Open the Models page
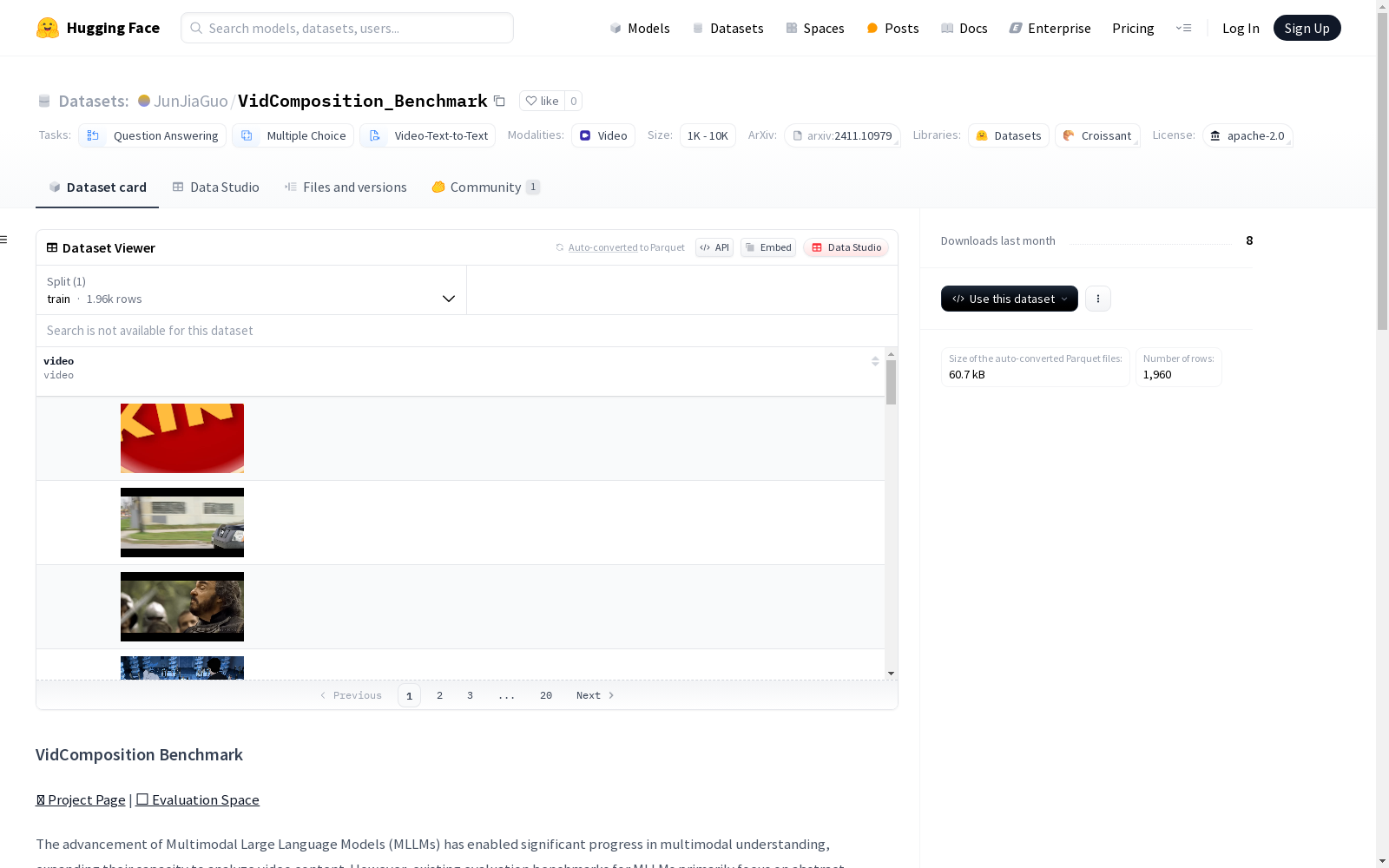The width and height of the screenshot is (1389, 868). tap(640, 28)
